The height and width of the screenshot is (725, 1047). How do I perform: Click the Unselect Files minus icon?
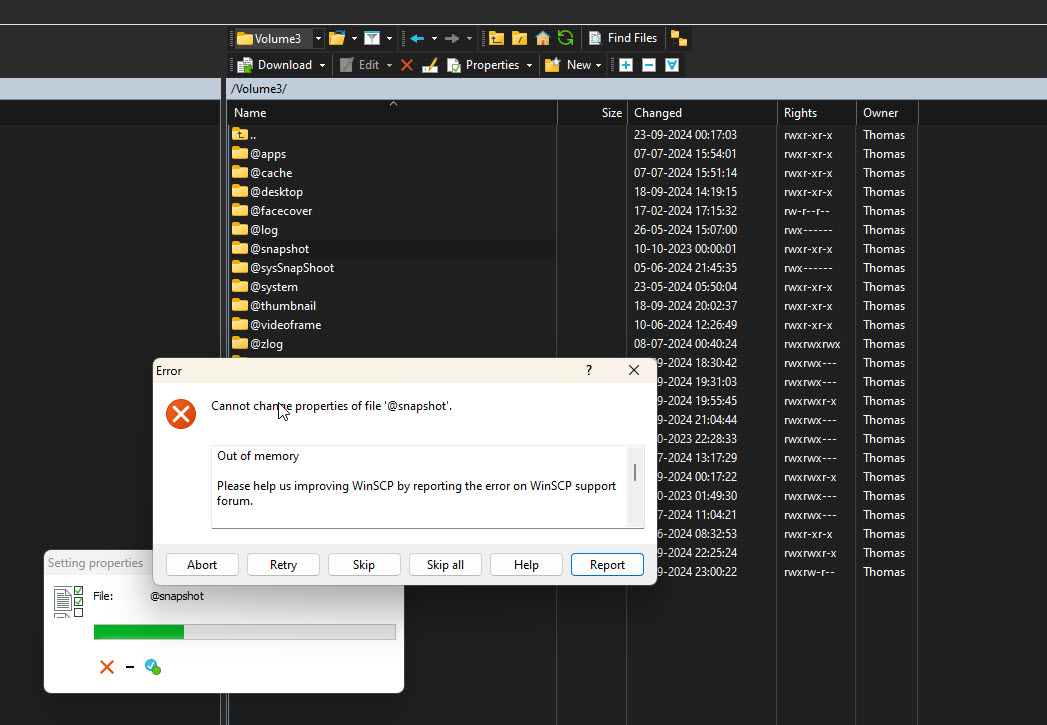click(x=649, y=65)
